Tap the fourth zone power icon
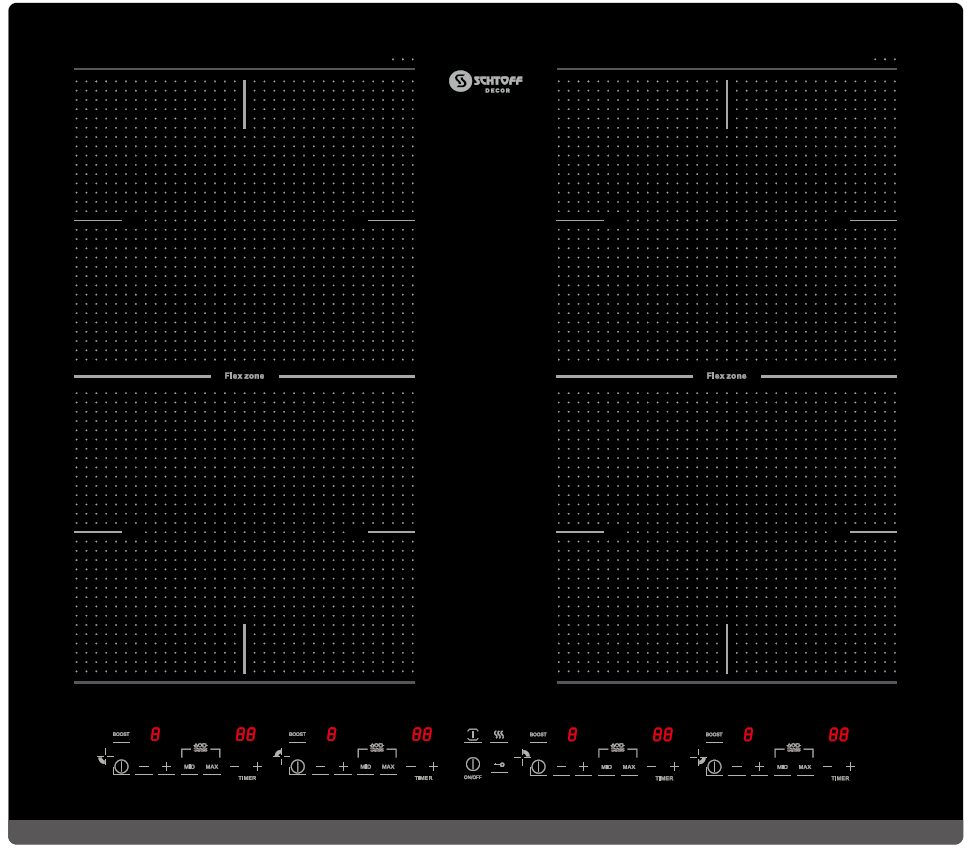Image resolution: width=968 pixels, height=849 pixels. coord(714,767)
